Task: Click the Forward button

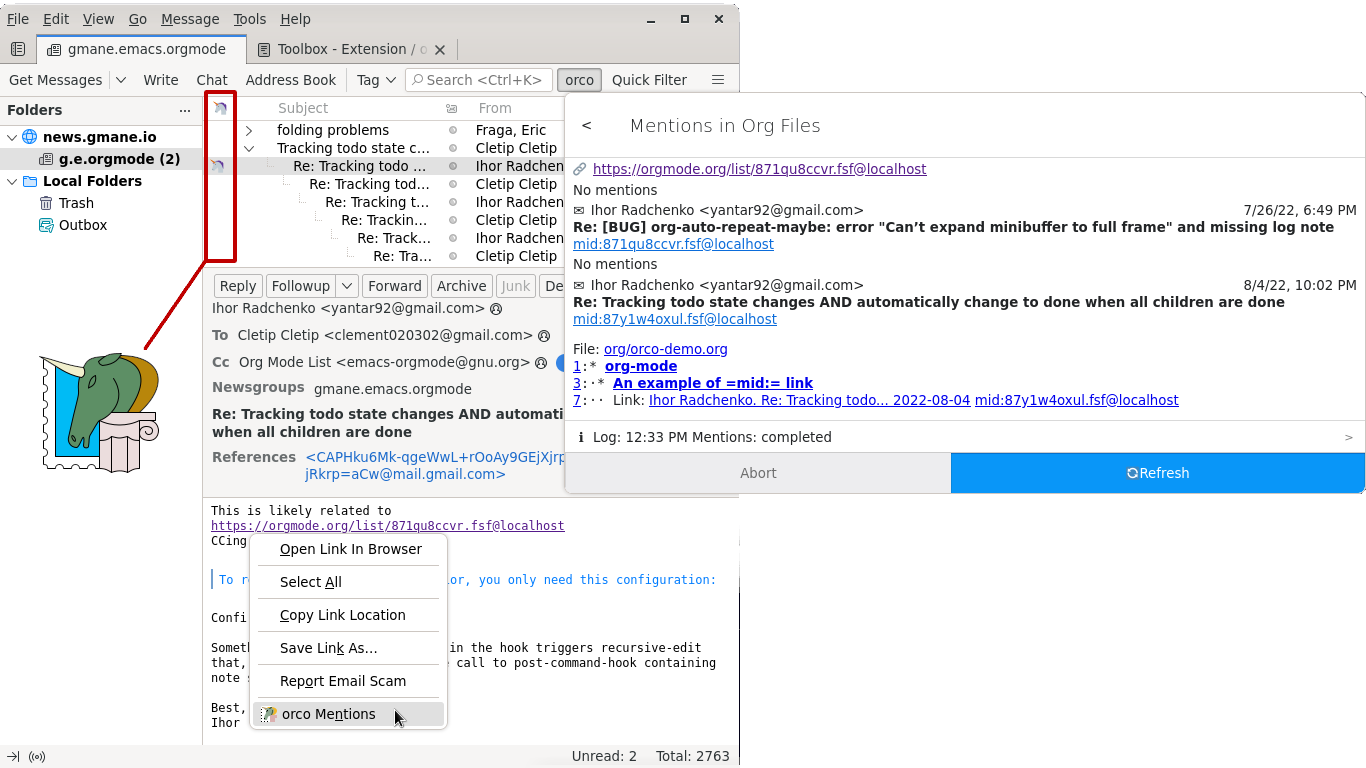Action: [395, 286]
